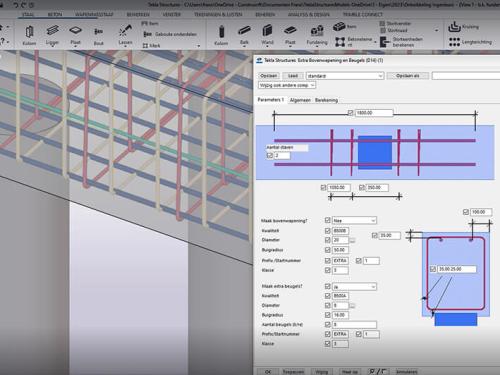Viewport: 500px width, 375px height.
Task: Expand the Lassen dropdown arrow
Action: pos(125,47)
